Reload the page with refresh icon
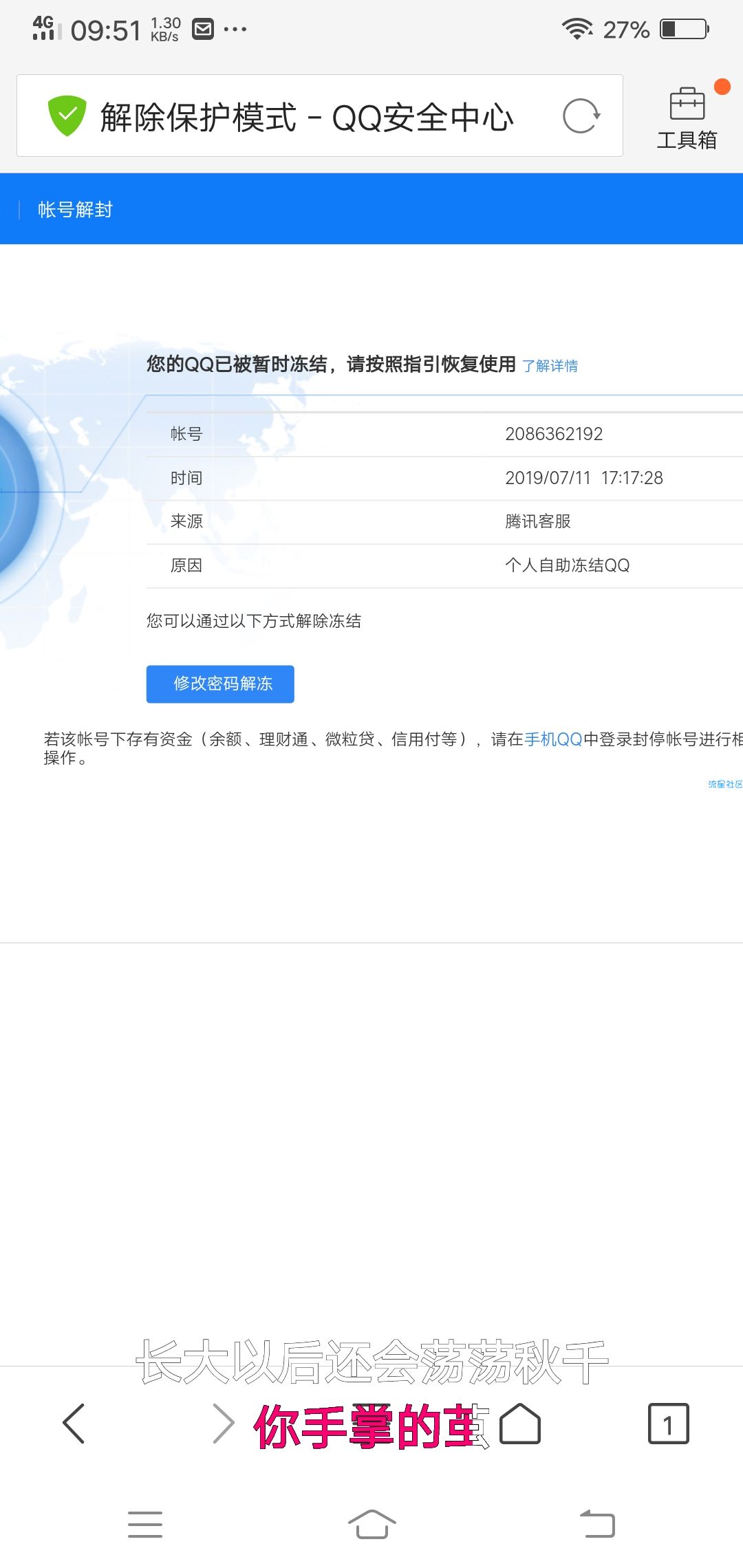The height and width of the screenshot is (1568, 743). click(581, 116)
